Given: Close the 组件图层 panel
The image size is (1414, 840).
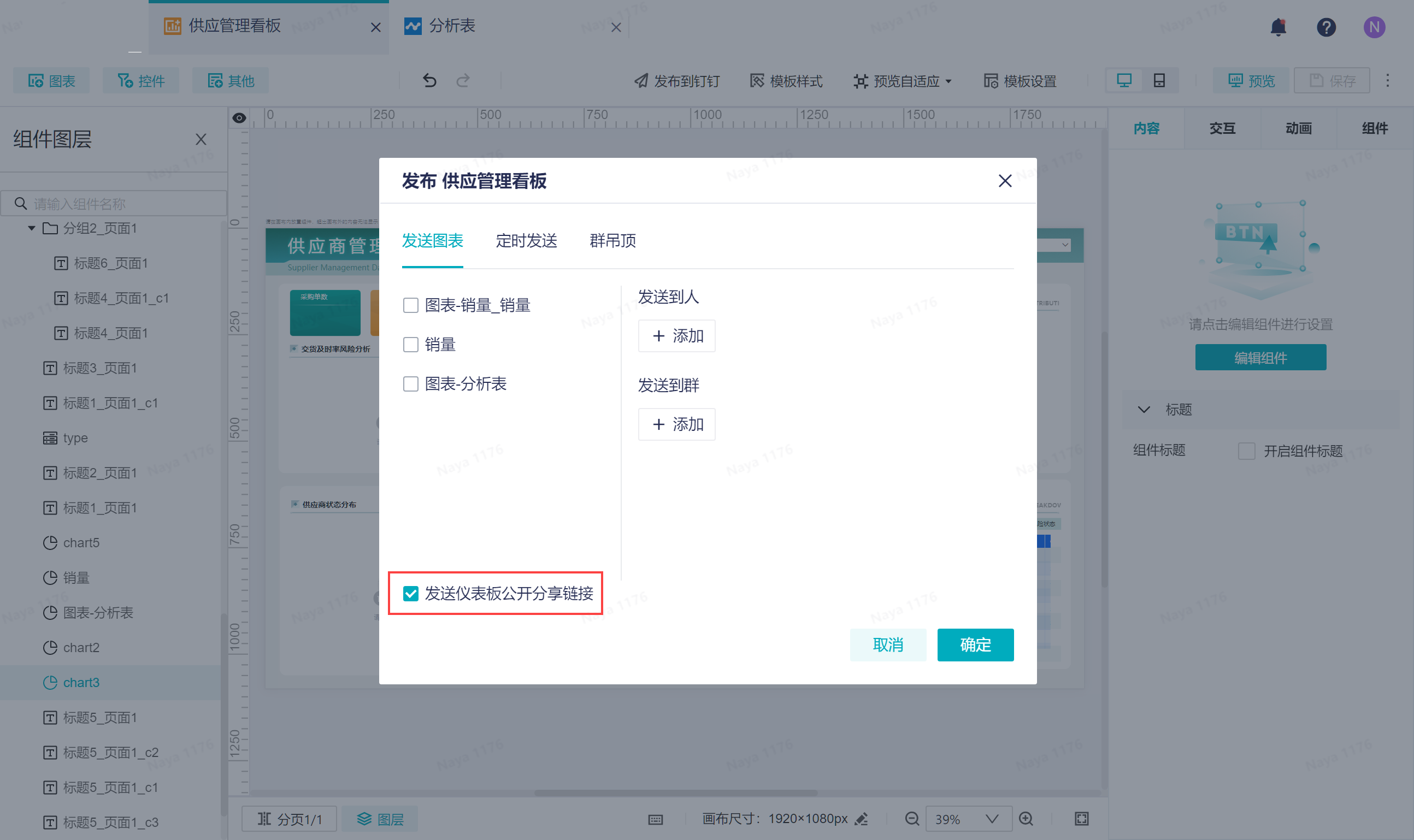Looking at the screenshot, I should pos(201,139).
